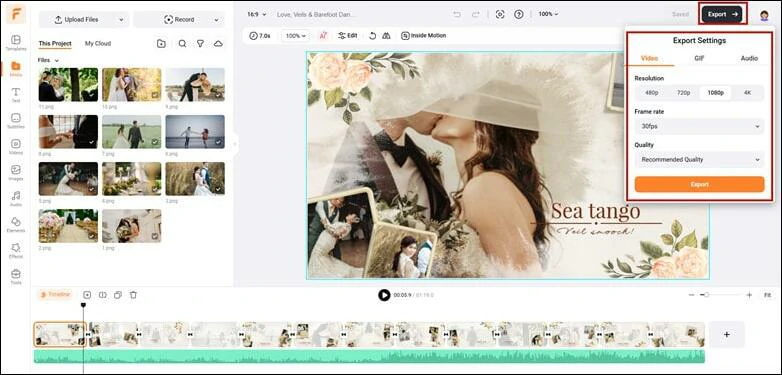Select 480p resolution
Viewport: 782px width, 375px height.
click(651, 93)
